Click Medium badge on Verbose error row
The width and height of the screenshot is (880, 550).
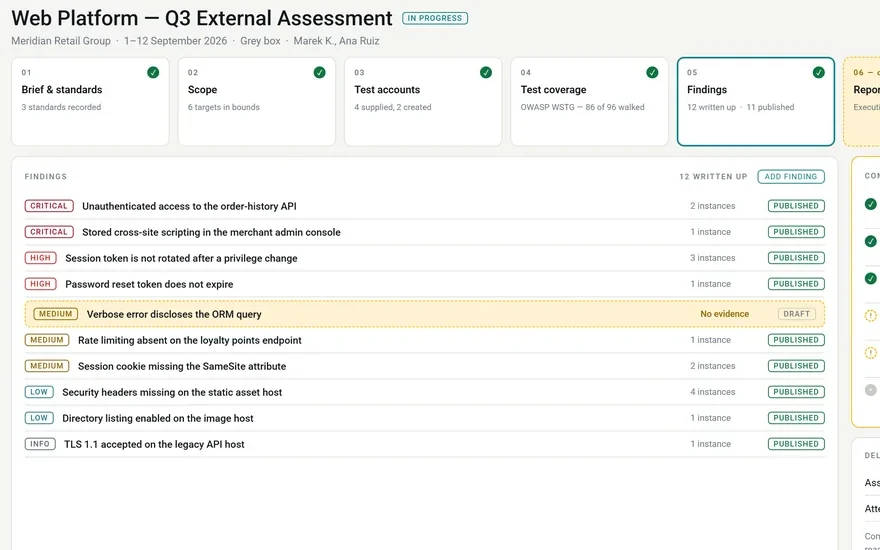(x=56, y=314)
